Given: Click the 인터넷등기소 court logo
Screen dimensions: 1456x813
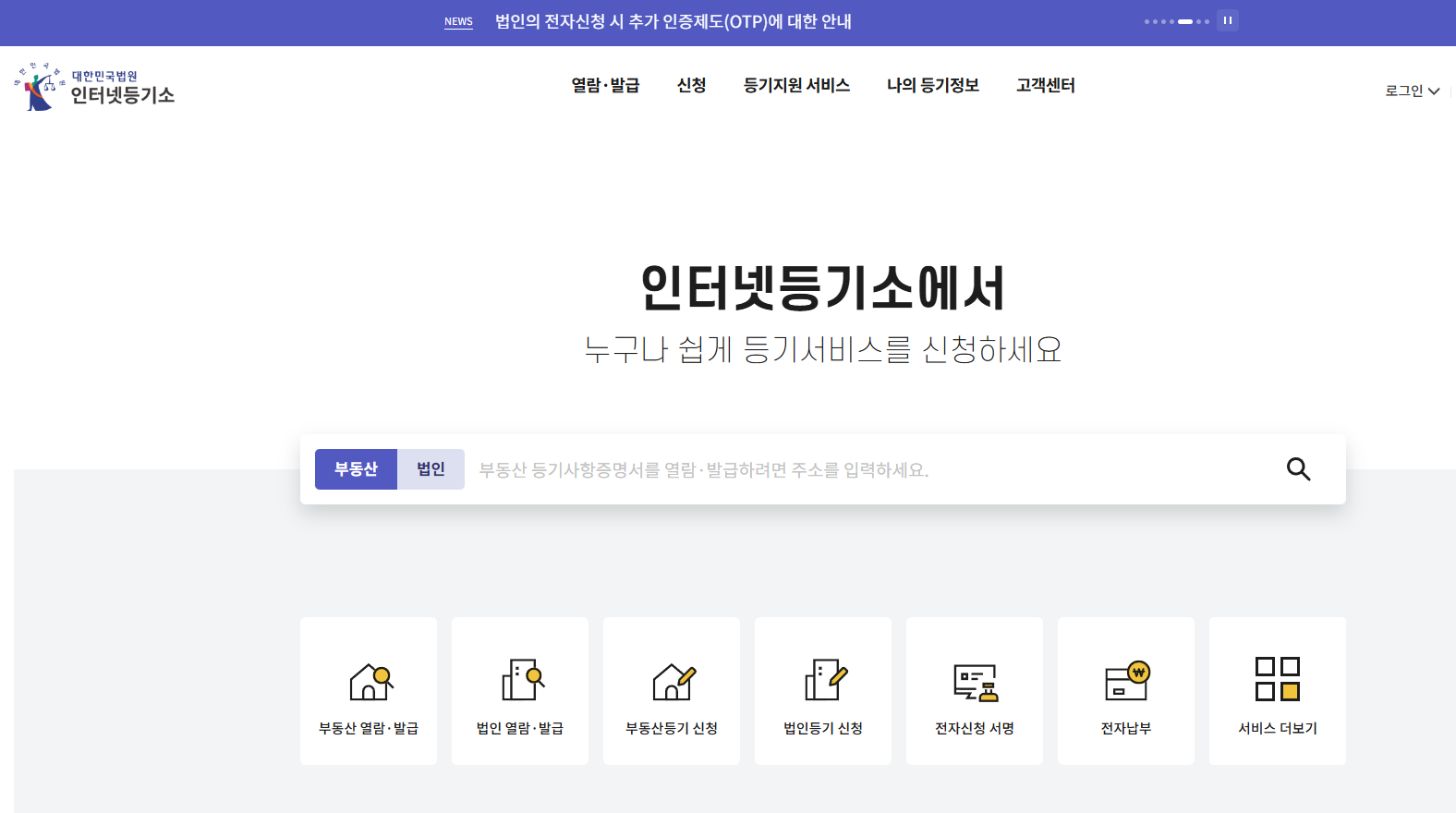Looking at the screenshot, I should pyautogui.click(x=94, y=87).
